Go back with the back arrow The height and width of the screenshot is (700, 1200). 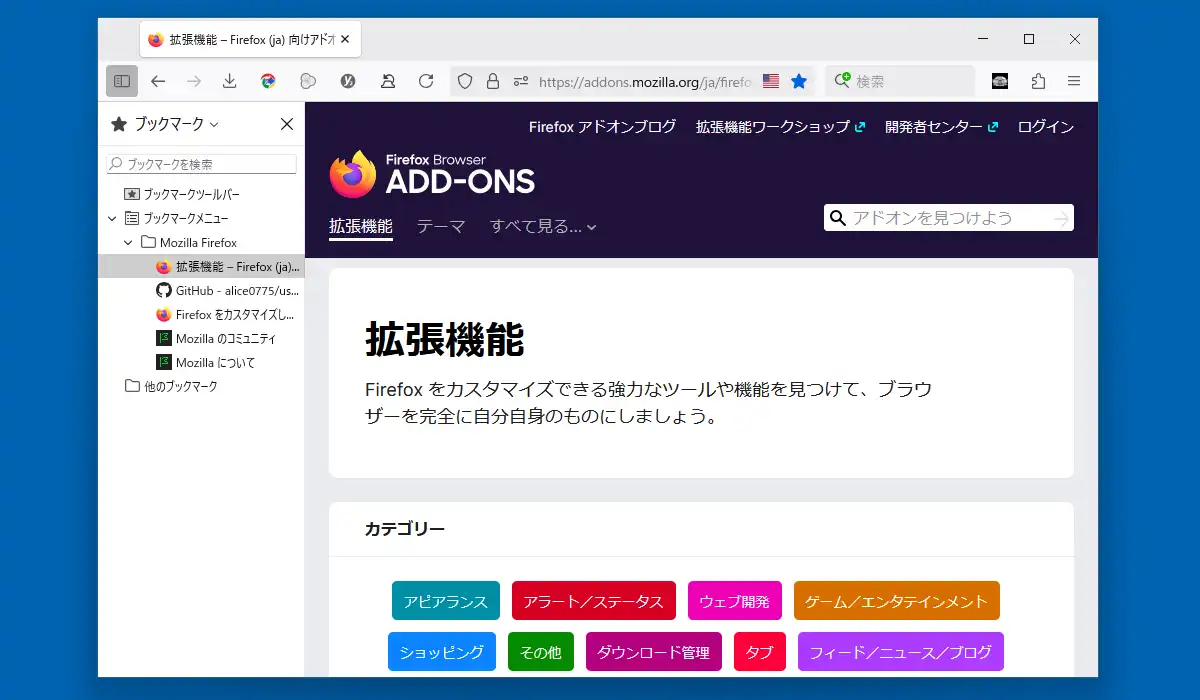click(158, 81)
